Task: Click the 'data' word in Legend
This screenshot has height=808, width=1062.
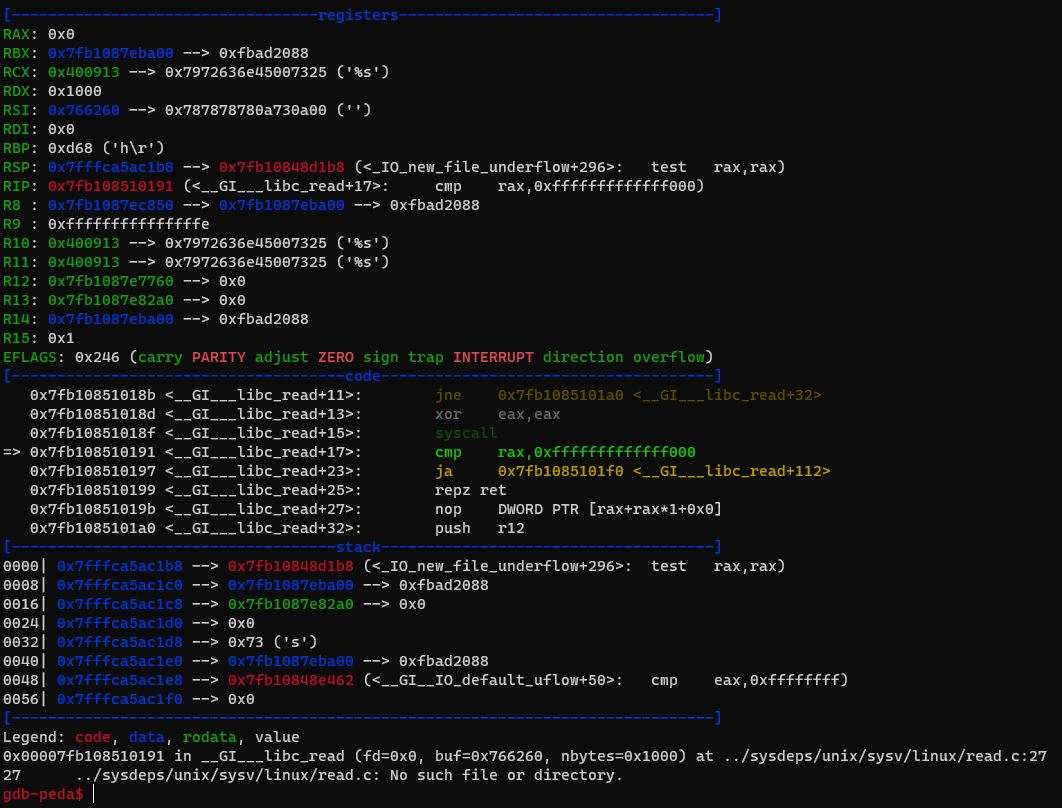Action: pyautogui.click(x=146, y=737)
